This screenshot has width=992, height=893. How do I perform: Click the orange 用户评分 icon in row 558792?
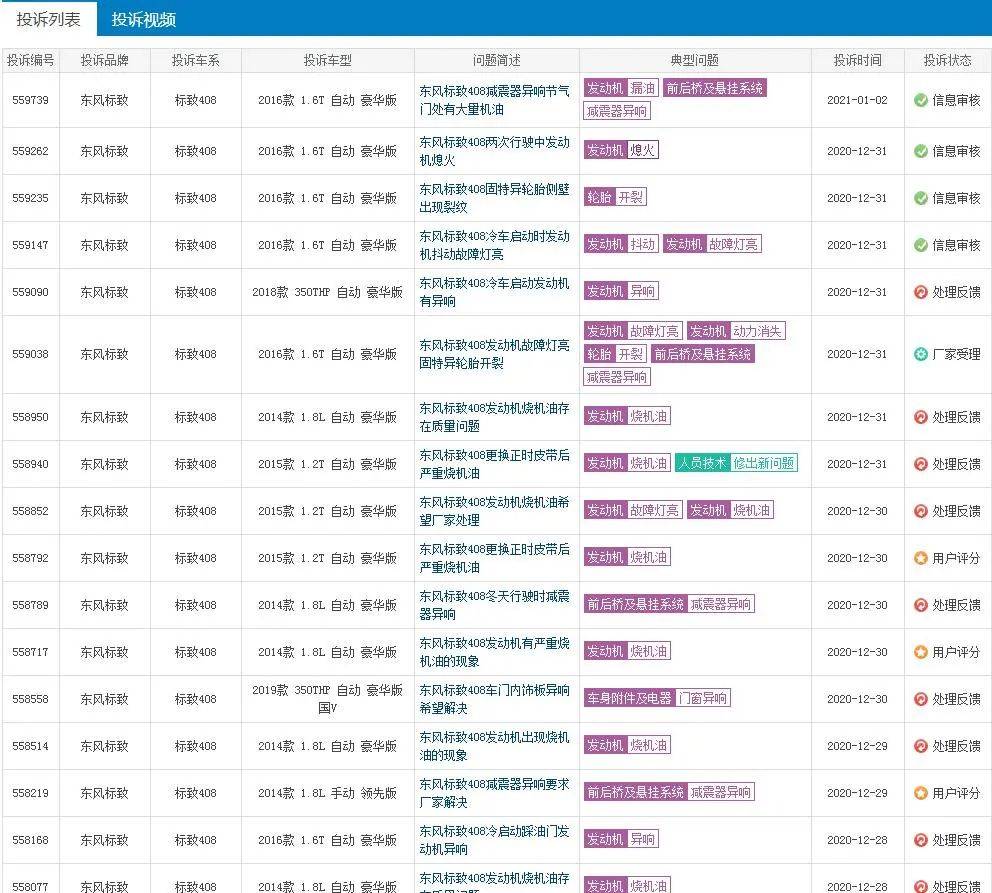click(x=921, y=558)
